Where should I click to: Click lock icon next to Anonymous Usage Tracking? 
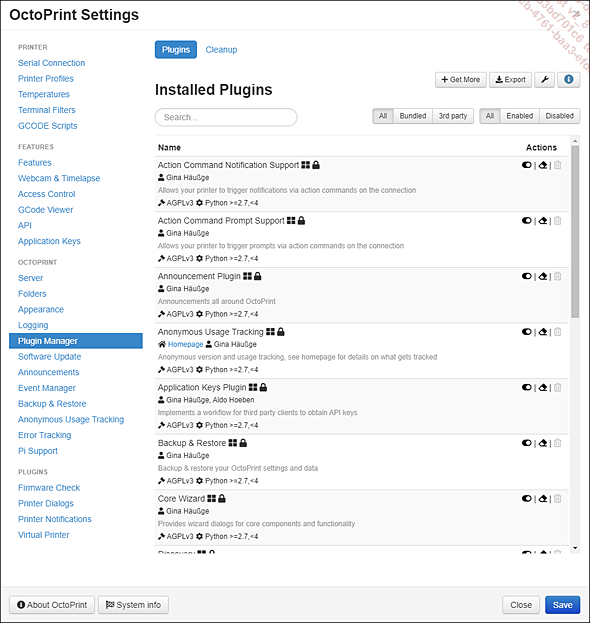pos(280,331)
